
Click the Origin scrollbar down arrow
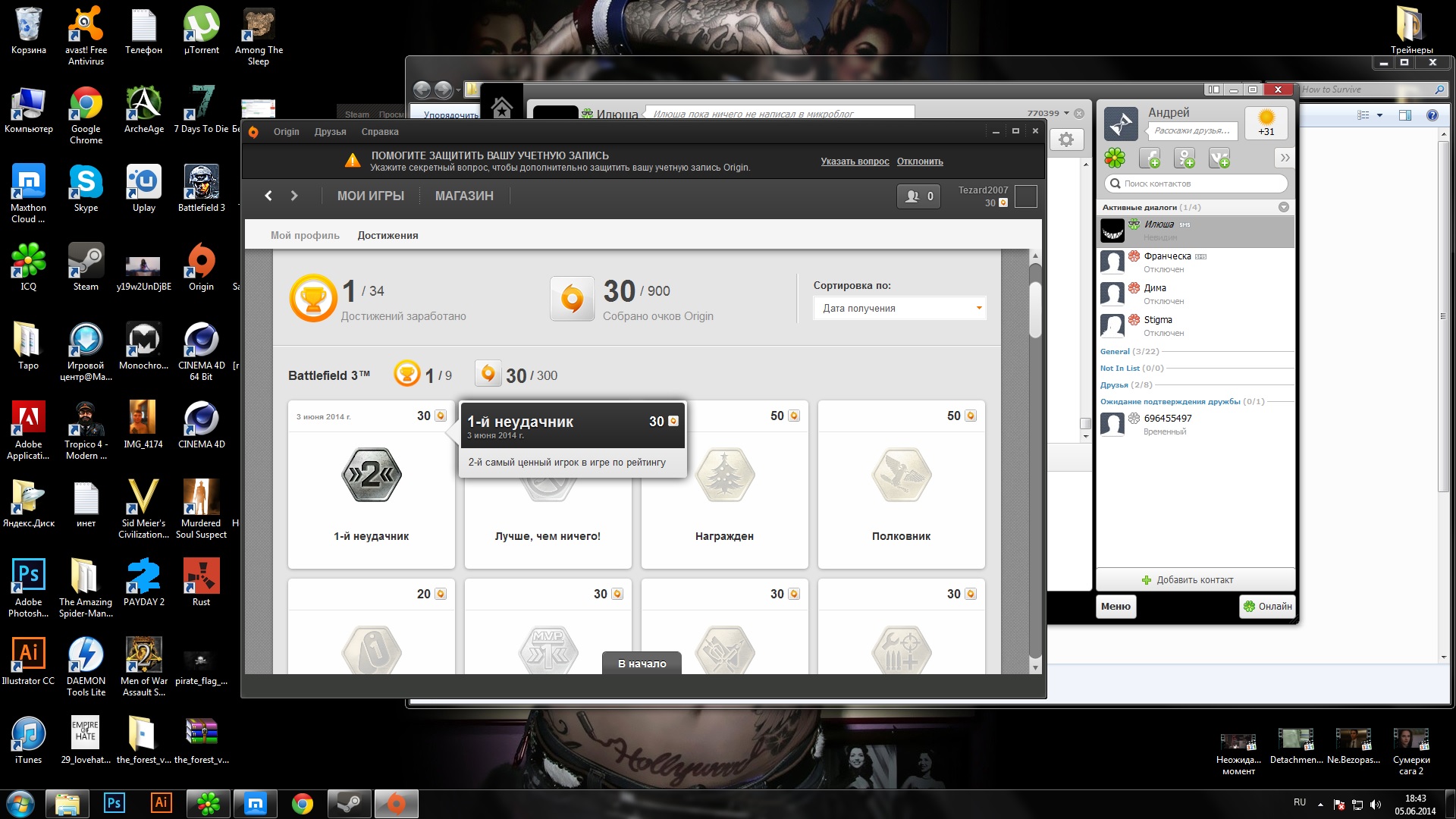(x=1035, y=667)
